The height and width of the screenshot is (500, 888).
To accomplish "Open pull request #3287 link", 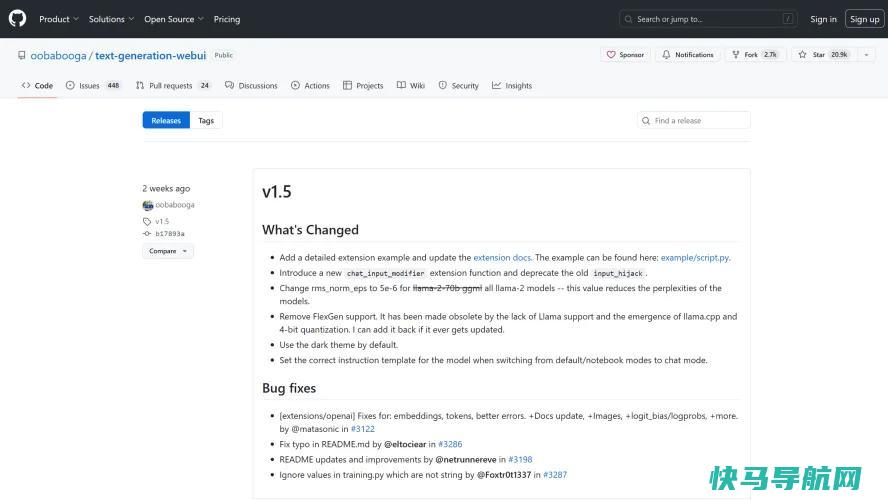I will click(554, 475).
